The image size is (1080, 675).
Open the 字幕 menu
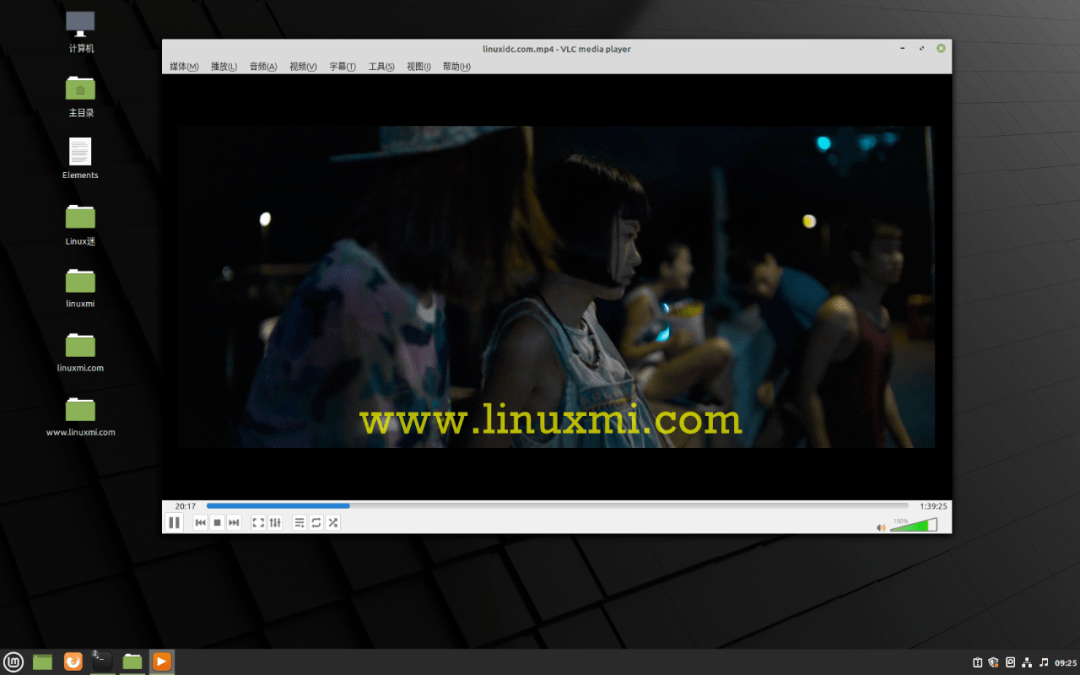342,66
